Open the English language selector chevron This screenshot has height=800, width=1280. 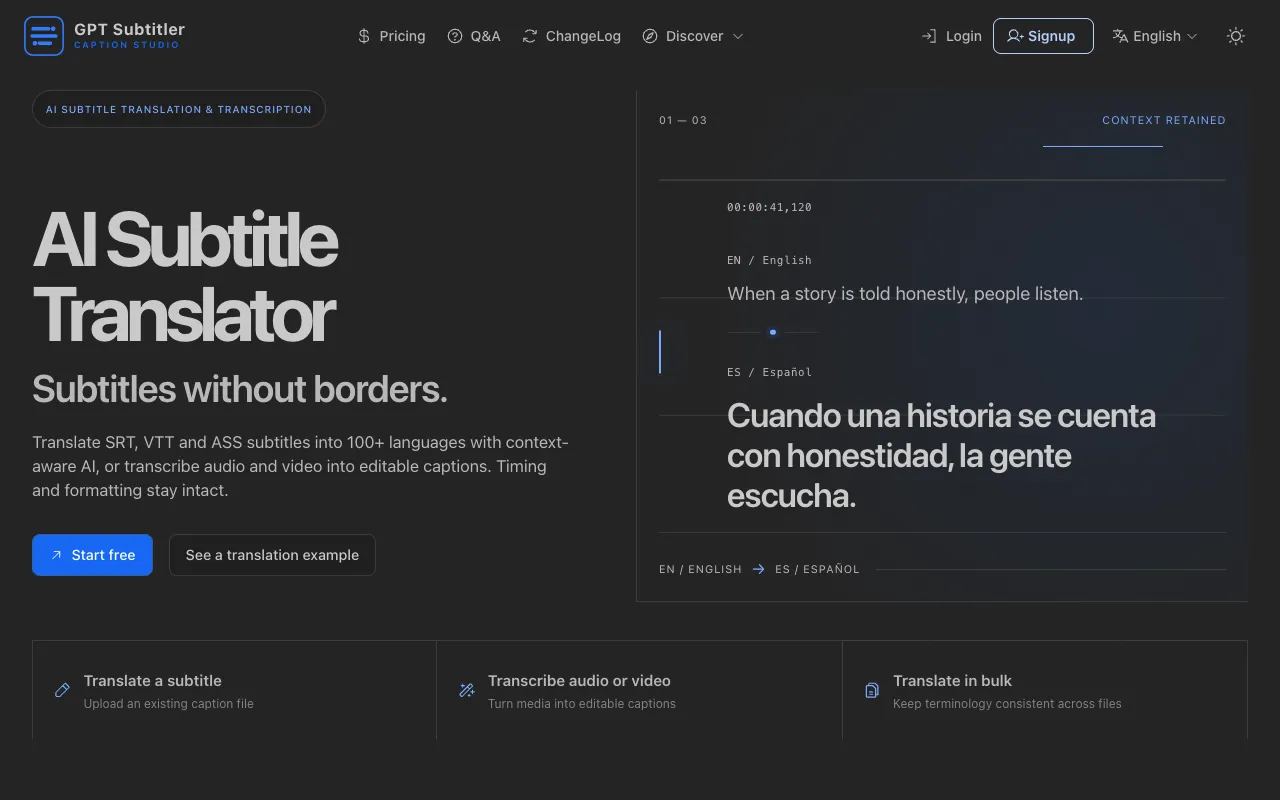coord(1191,36)
